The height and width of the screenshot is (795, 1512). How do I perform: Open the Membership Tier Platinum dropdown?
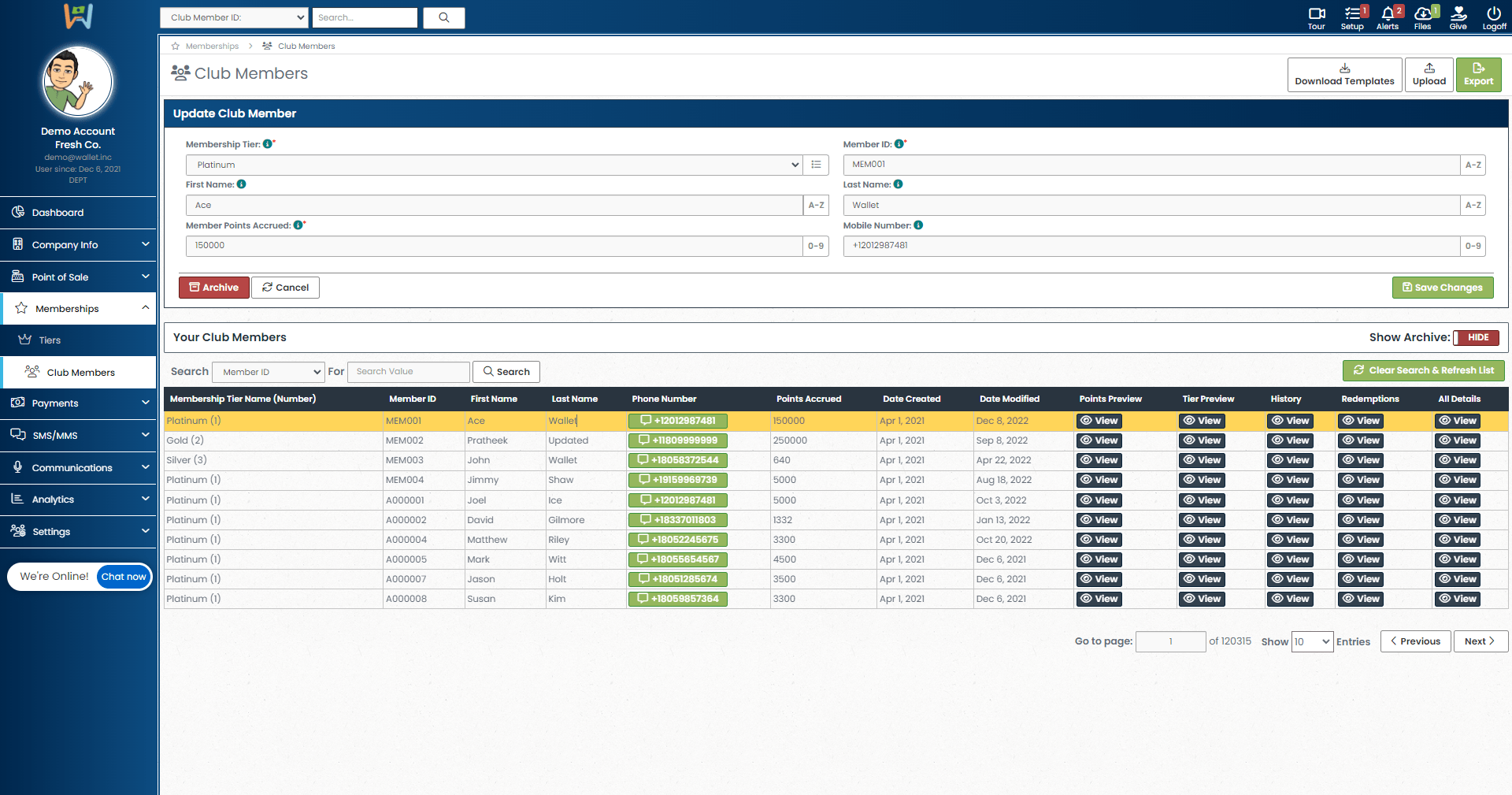point(495,165)
